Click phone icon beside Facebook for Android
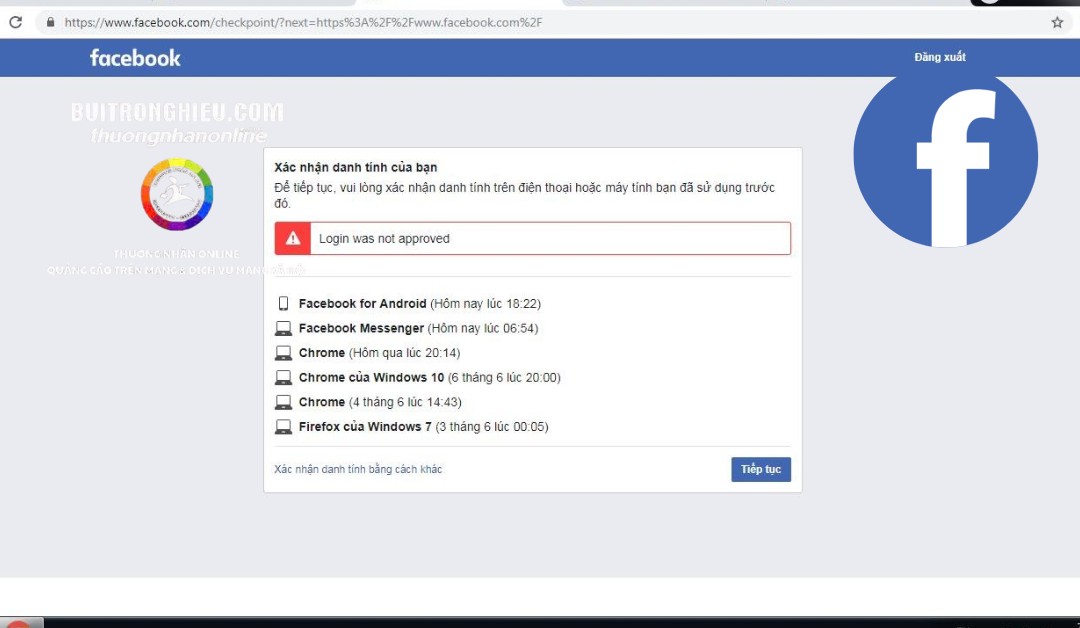The width and height of the screenshot is (1080, 628). (x=283, y=304)
